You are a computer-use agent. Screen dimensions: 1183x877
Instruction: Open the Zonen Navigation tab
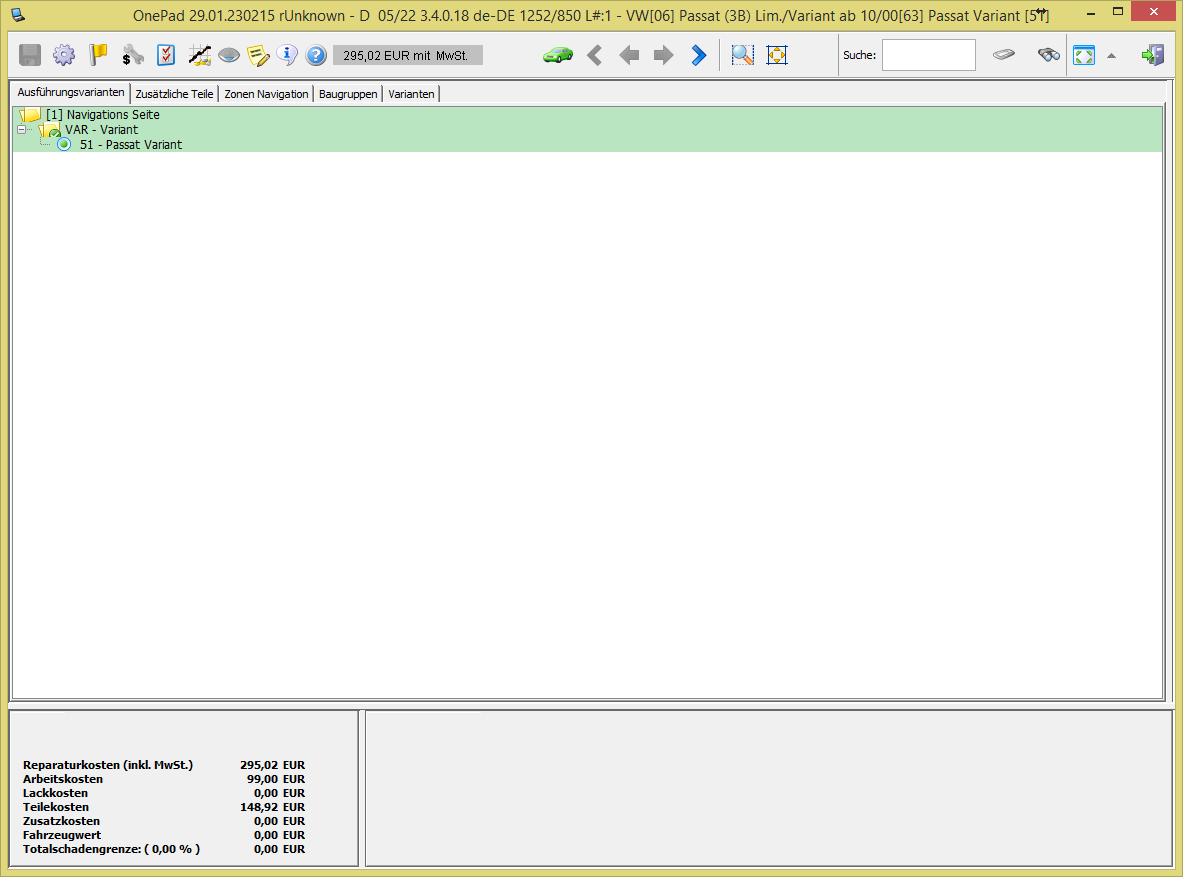tap(266, 94)
